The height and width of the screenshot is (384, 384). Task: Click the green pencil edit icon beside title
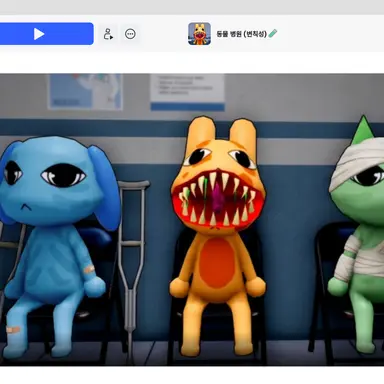(273, 33)
